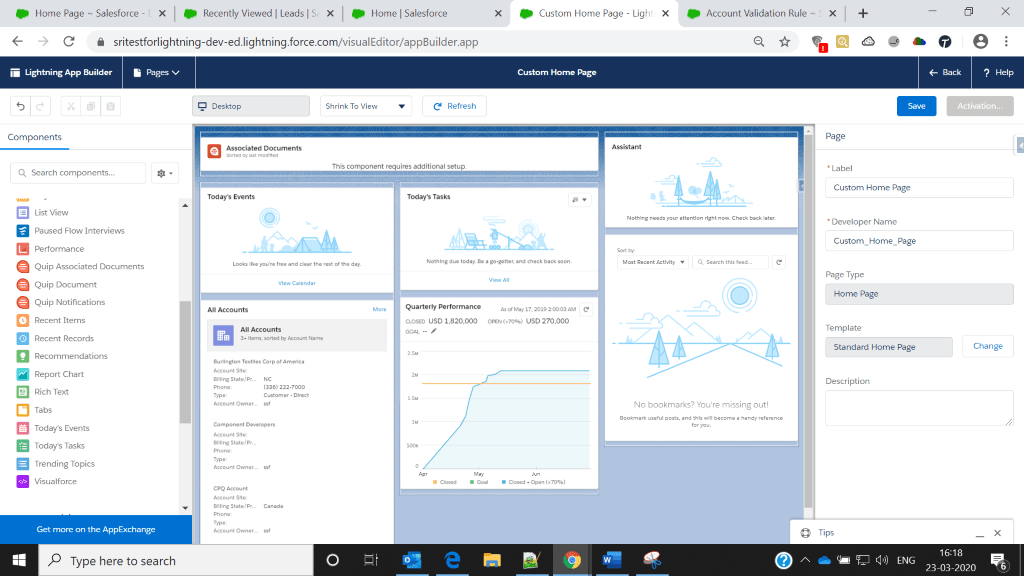Refresh the Quarterly Performance chart
Viewport: 1024px width, 576px height.
tap(587, 309)
